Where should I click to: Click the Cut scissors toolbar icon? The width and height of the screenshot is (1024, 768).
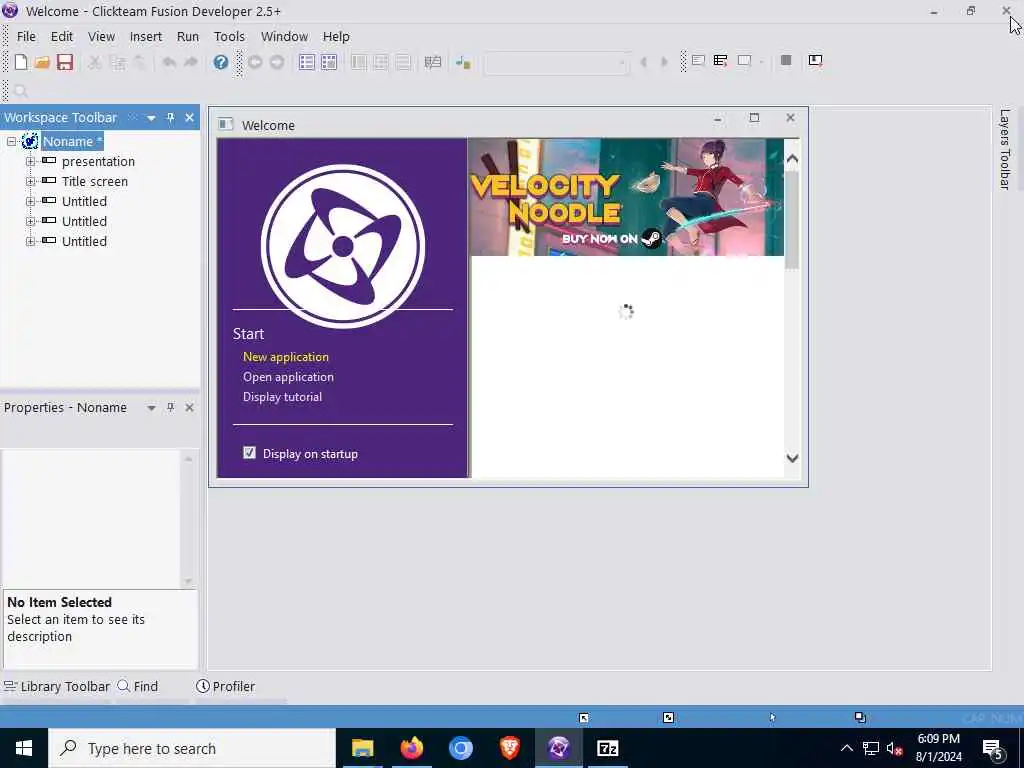[95, 62]
